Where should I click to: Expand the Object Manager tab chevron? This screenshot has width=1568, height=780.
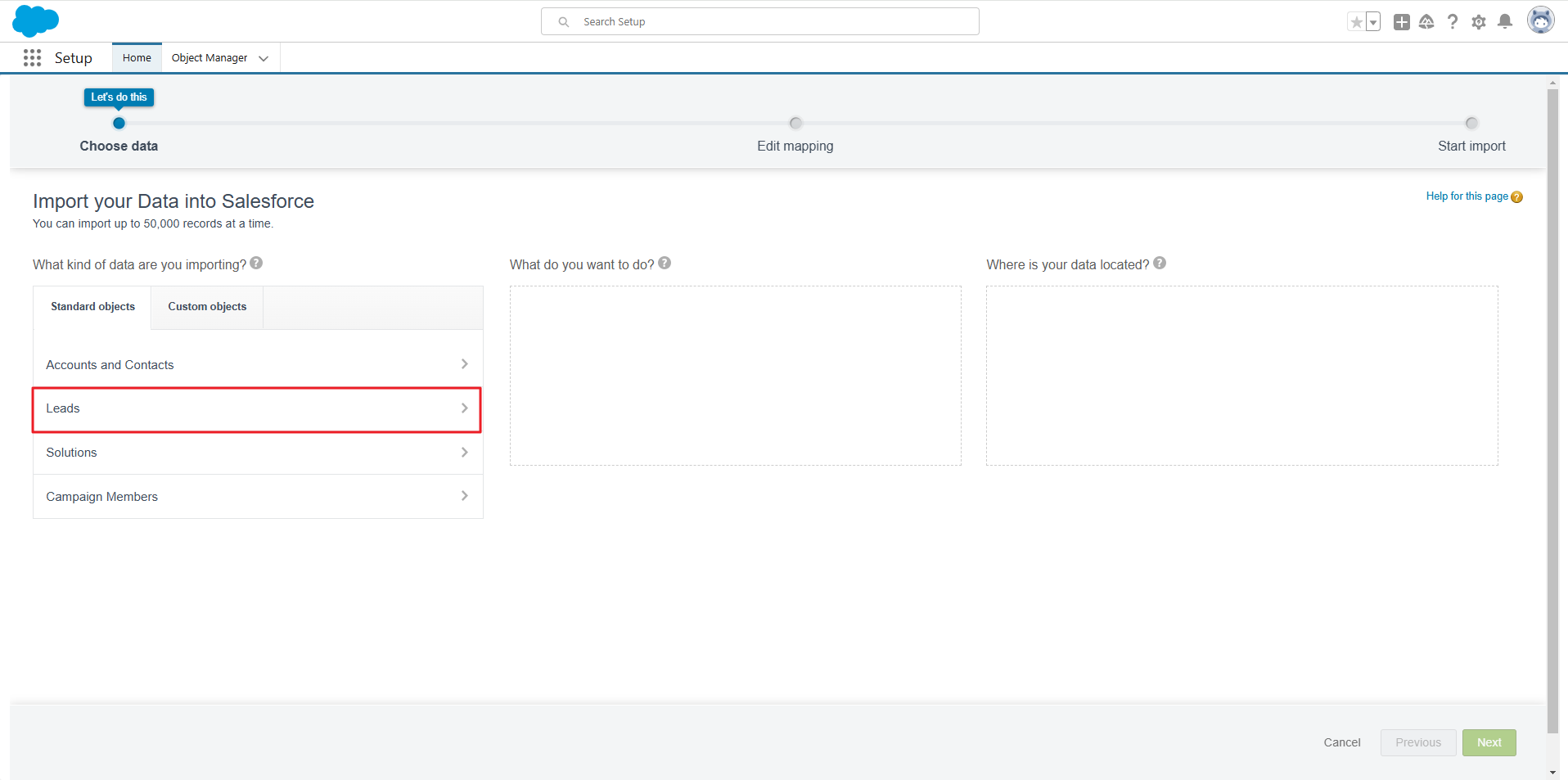[264, 58]
